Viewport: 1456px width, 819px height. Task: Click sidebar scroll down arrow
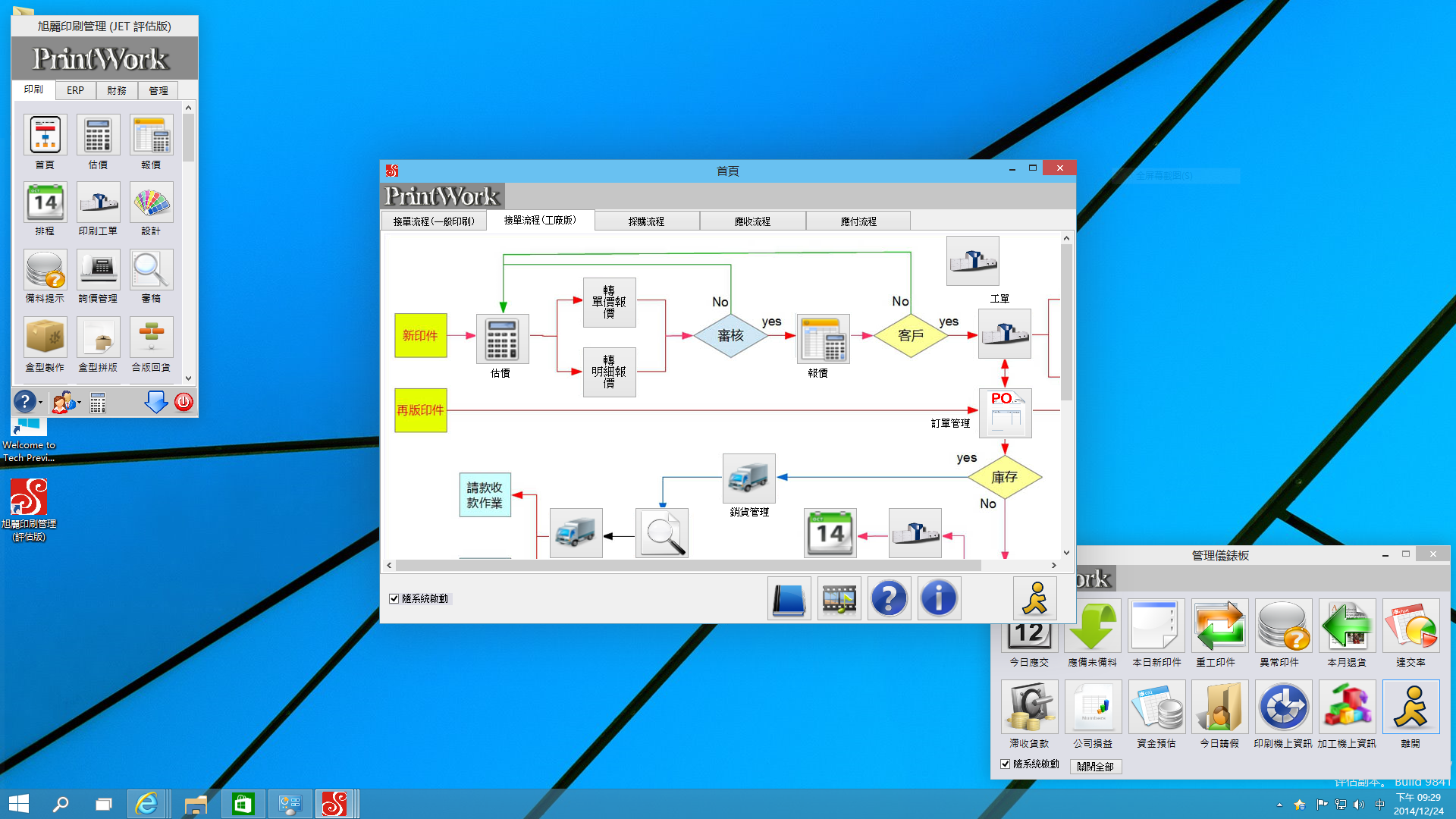click(x=188, y=378)
